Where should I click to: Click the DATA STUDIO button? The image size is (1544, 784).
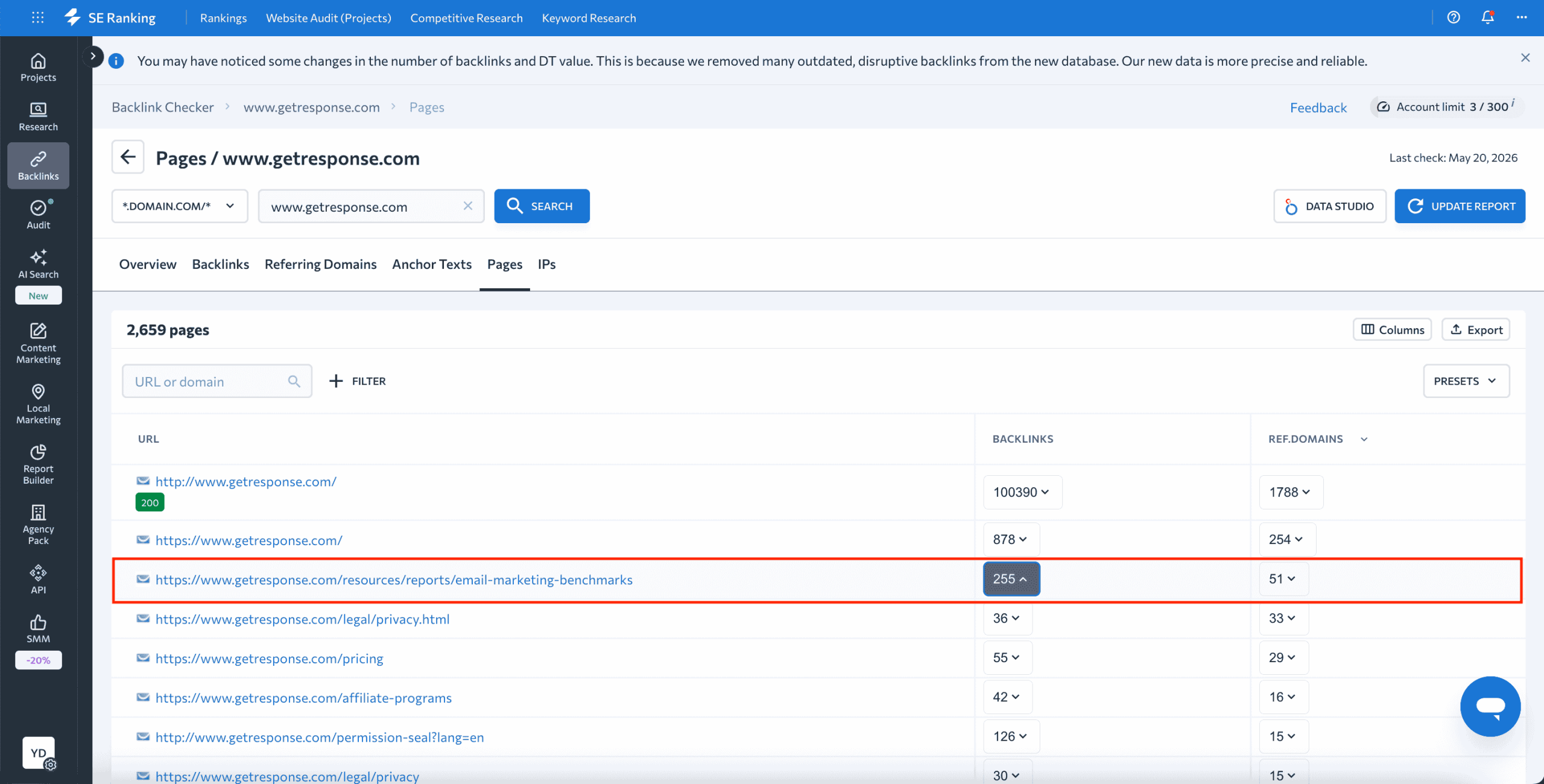(1329, 206)
